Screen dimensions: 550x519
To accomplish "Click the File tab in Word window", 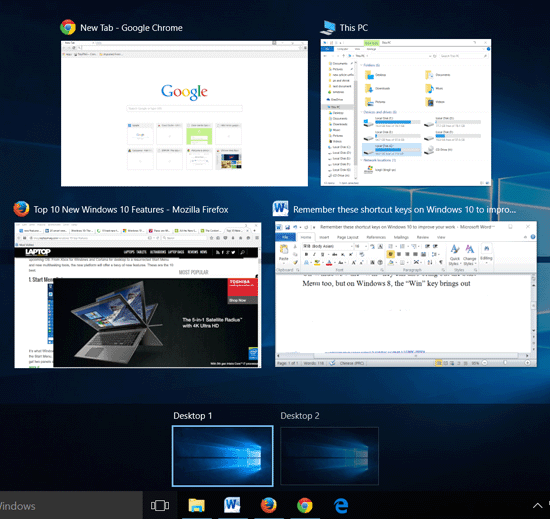I will pyautogui.click(x=285, y=237).
